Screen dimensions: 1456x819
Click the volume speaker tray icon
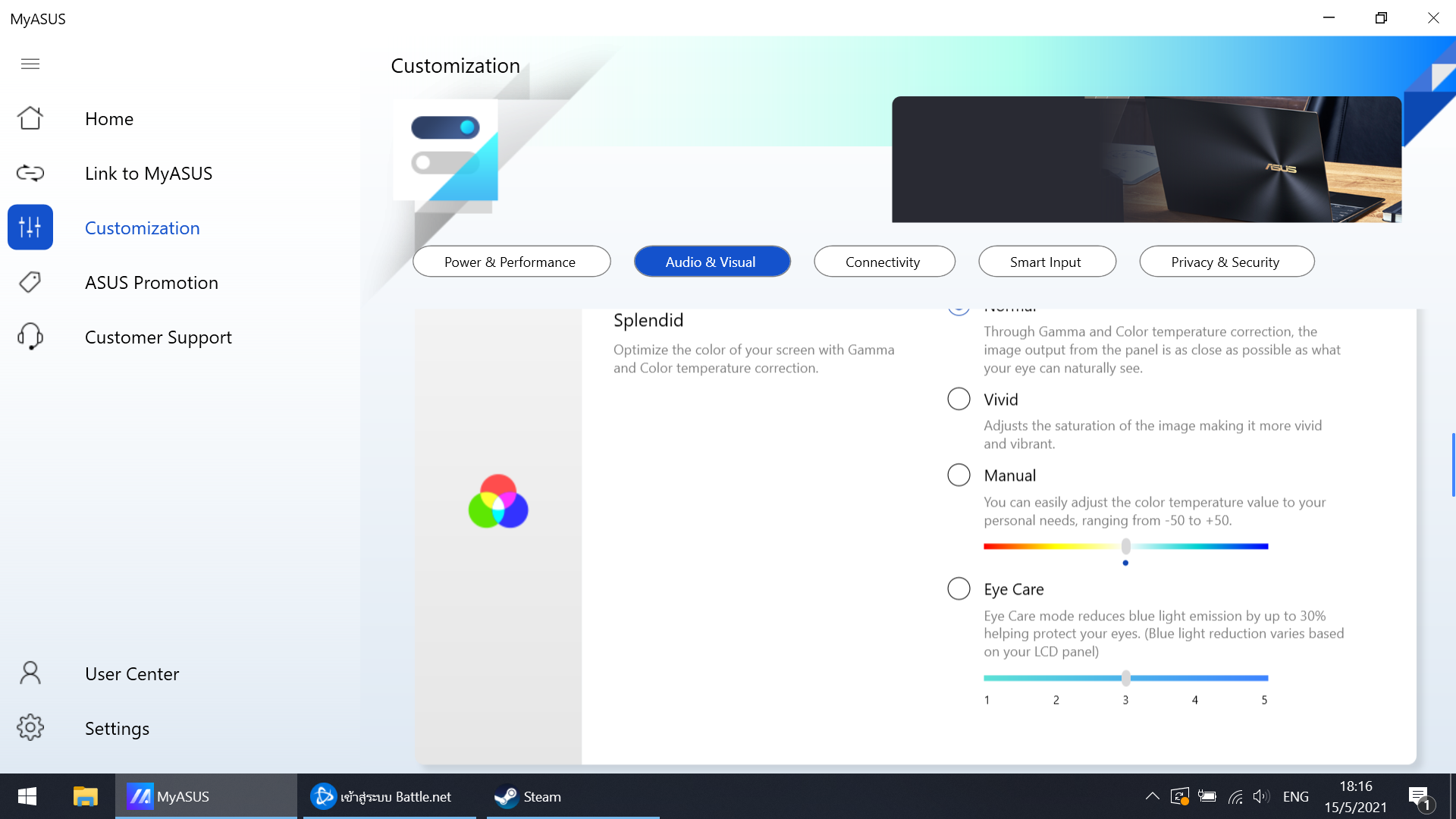(x=1261, y=796)
